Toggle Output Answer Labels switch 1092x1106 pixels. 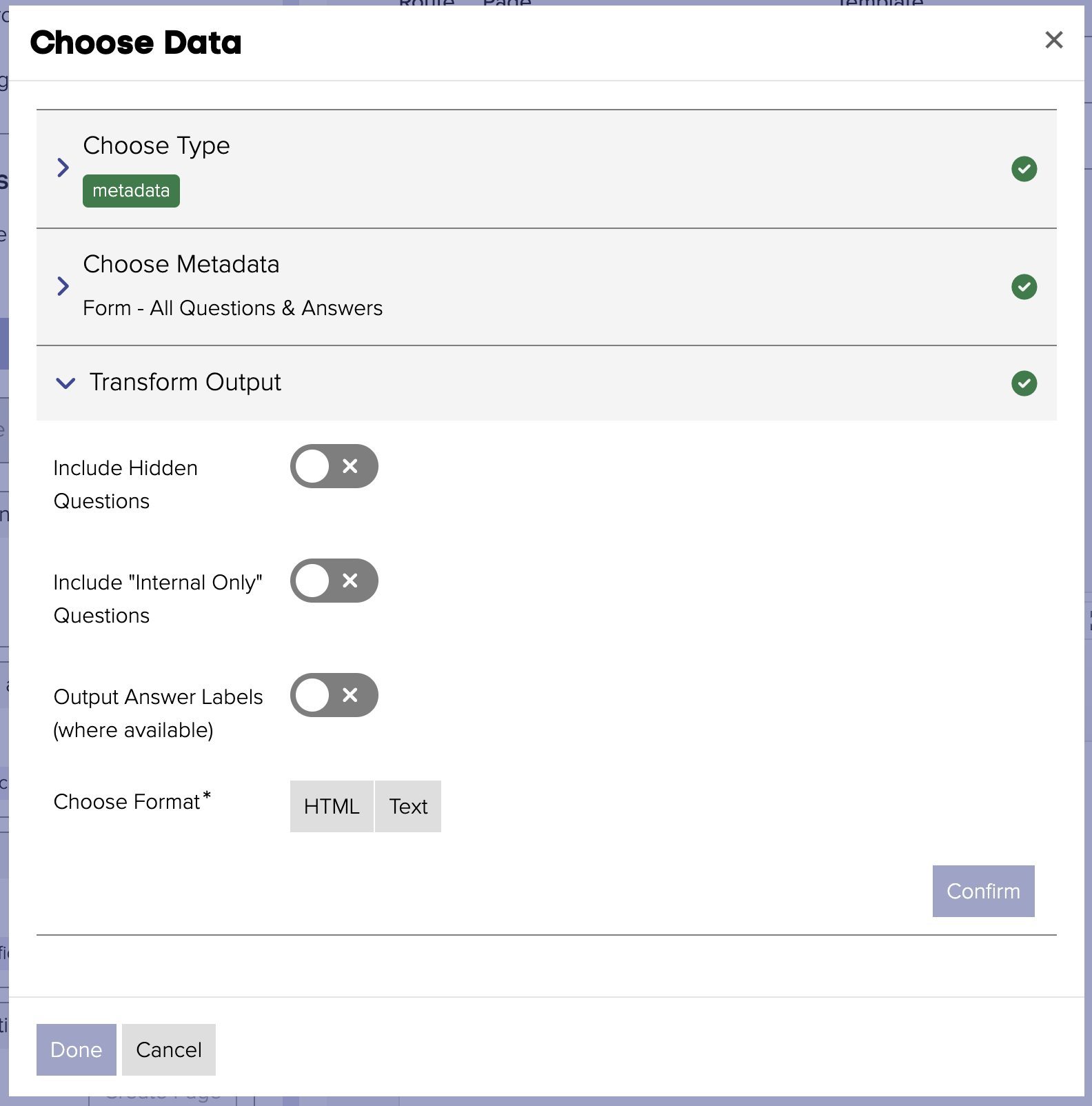tap(334, 695)
